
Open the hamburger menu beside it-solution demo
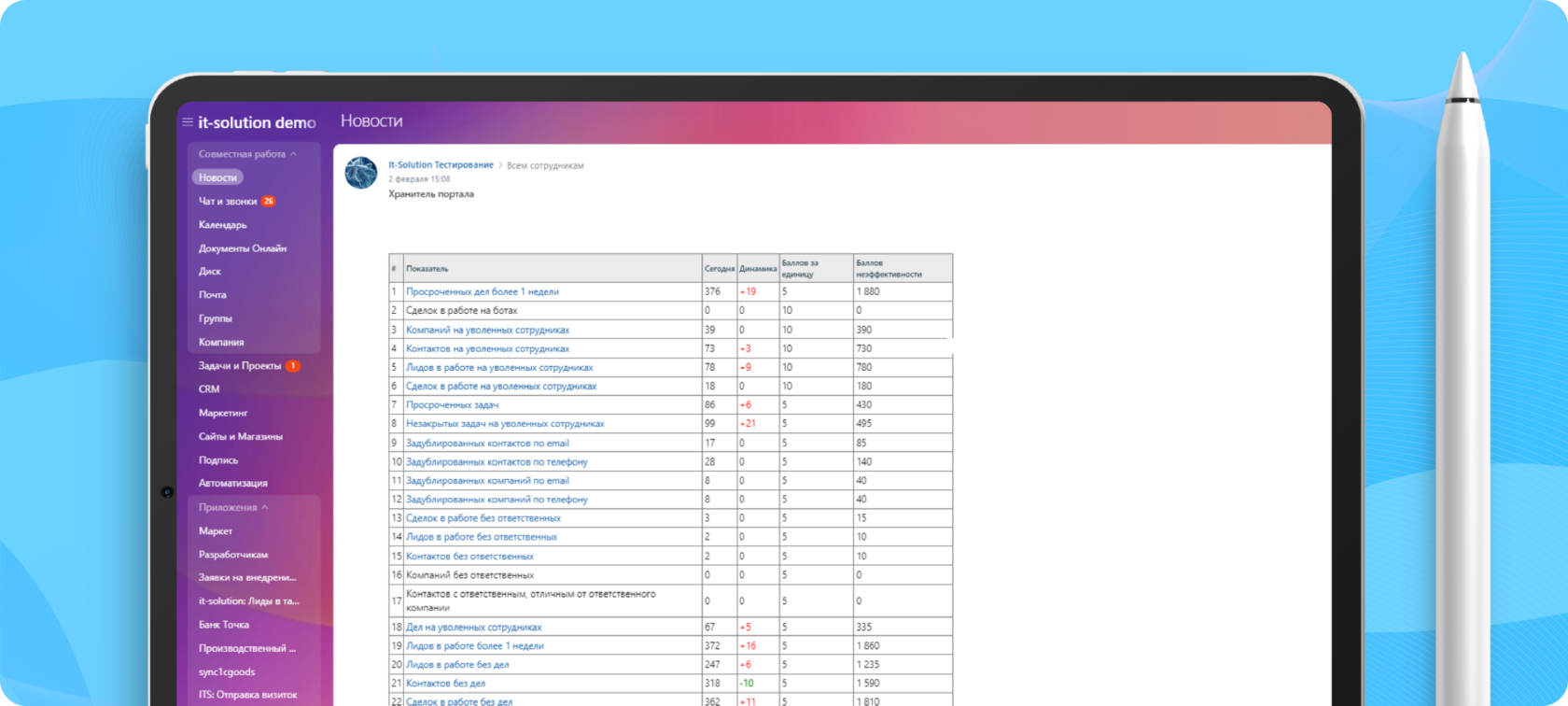[x=188, y=122]
